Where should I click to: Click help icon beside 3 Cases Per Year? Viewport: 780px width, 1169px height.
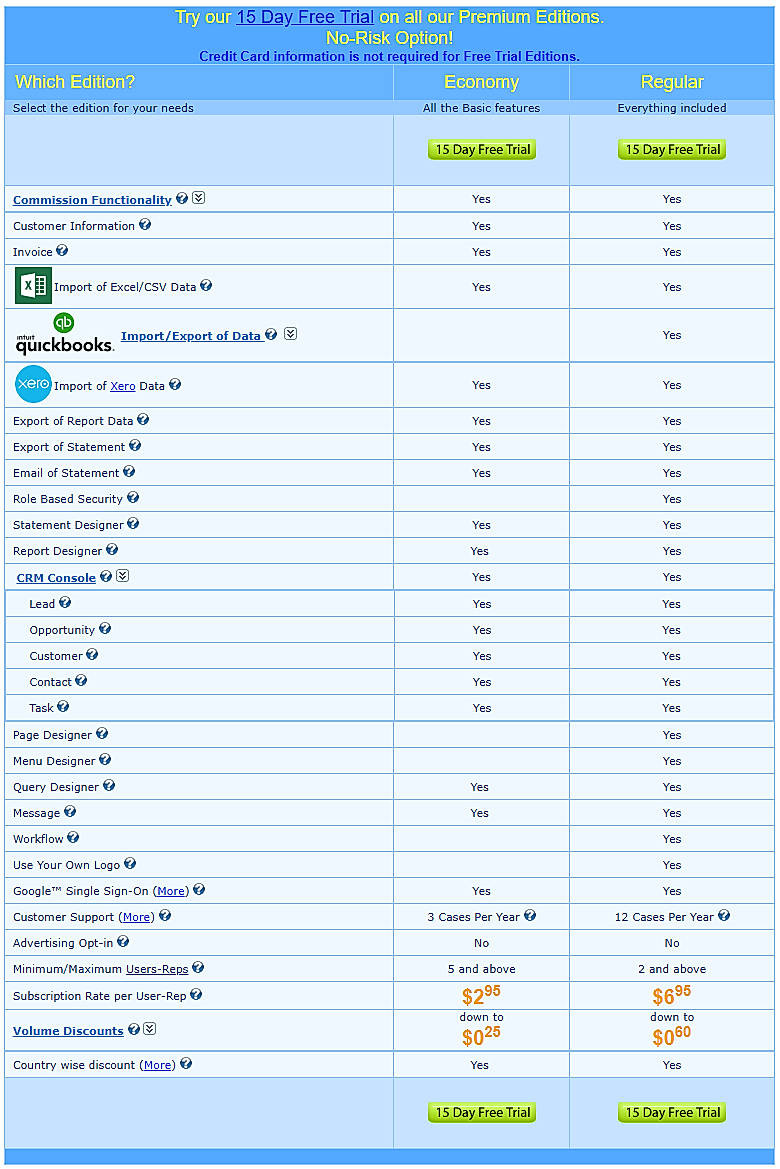coord(529,916)
